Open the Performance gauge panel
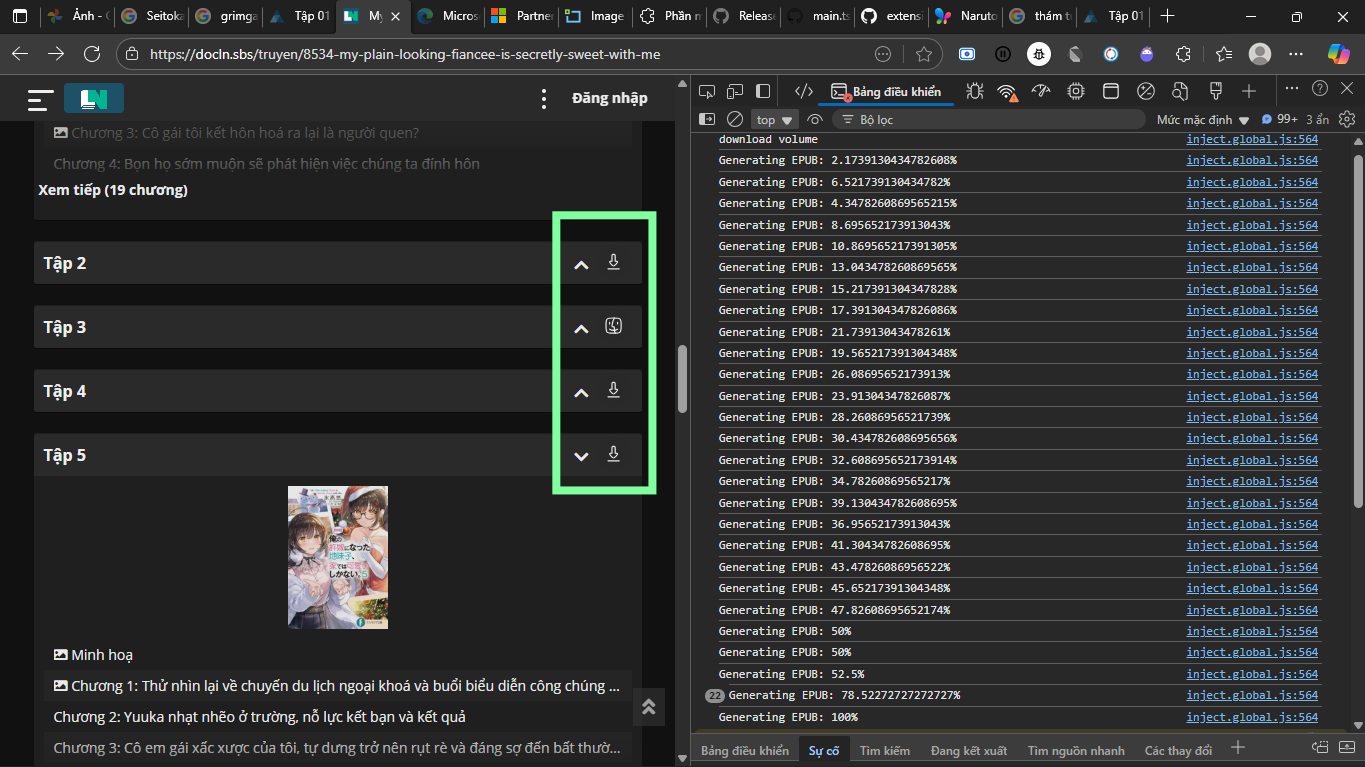 click(x=1041, y=92)
